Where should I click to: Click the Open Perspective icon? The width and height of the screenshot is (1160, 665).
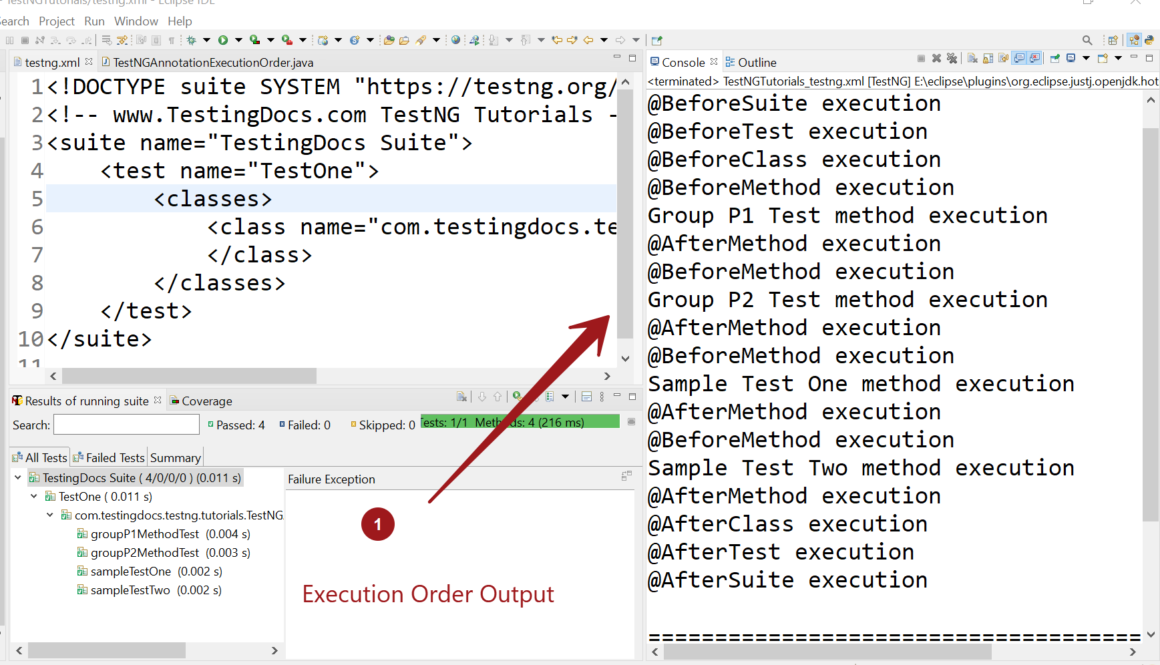click(1112, 40)
